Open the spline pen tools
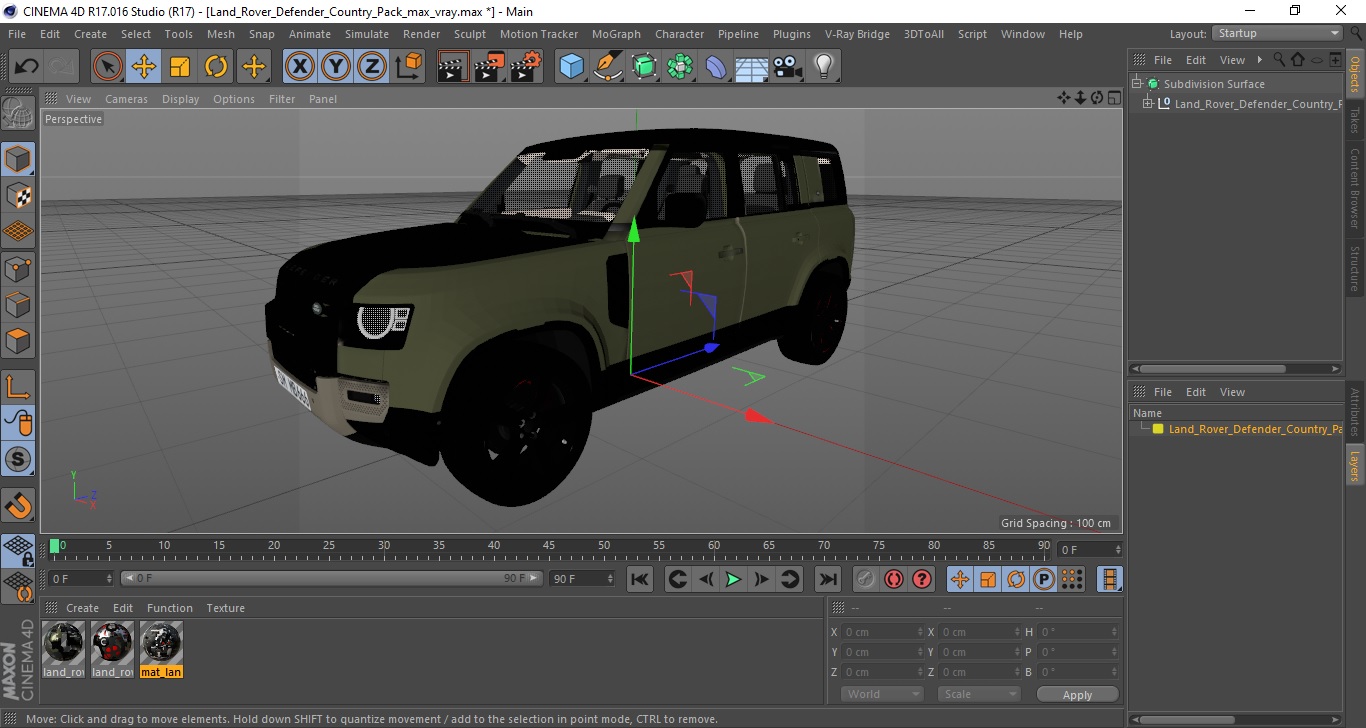 click(x=608, y=67)
